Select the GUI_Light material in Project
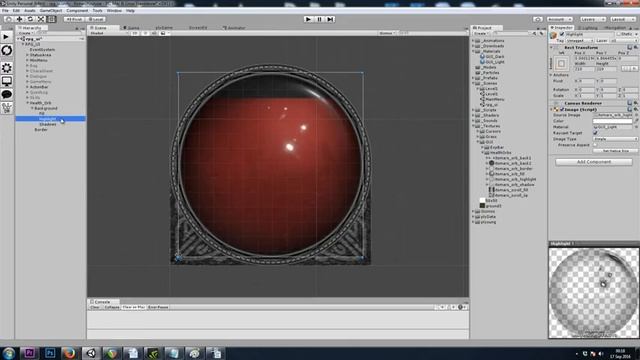This screenshot has width=640, height=360. [x=492, y=62]
